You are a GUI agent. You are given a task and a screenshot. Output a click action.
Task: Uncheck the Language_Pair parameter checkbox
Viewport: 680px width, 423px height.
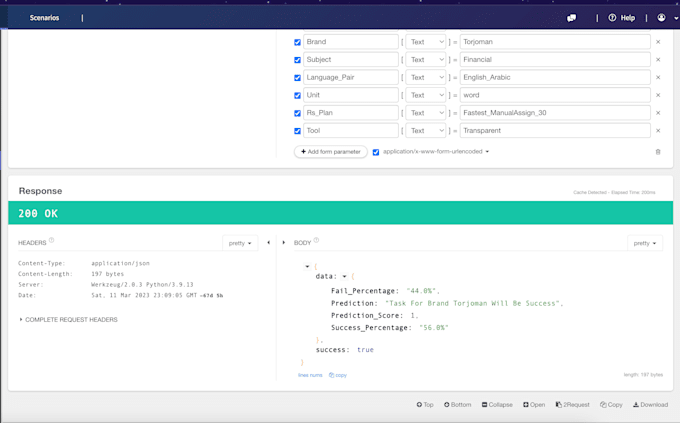pyautogui.click(x=298, y=78)
